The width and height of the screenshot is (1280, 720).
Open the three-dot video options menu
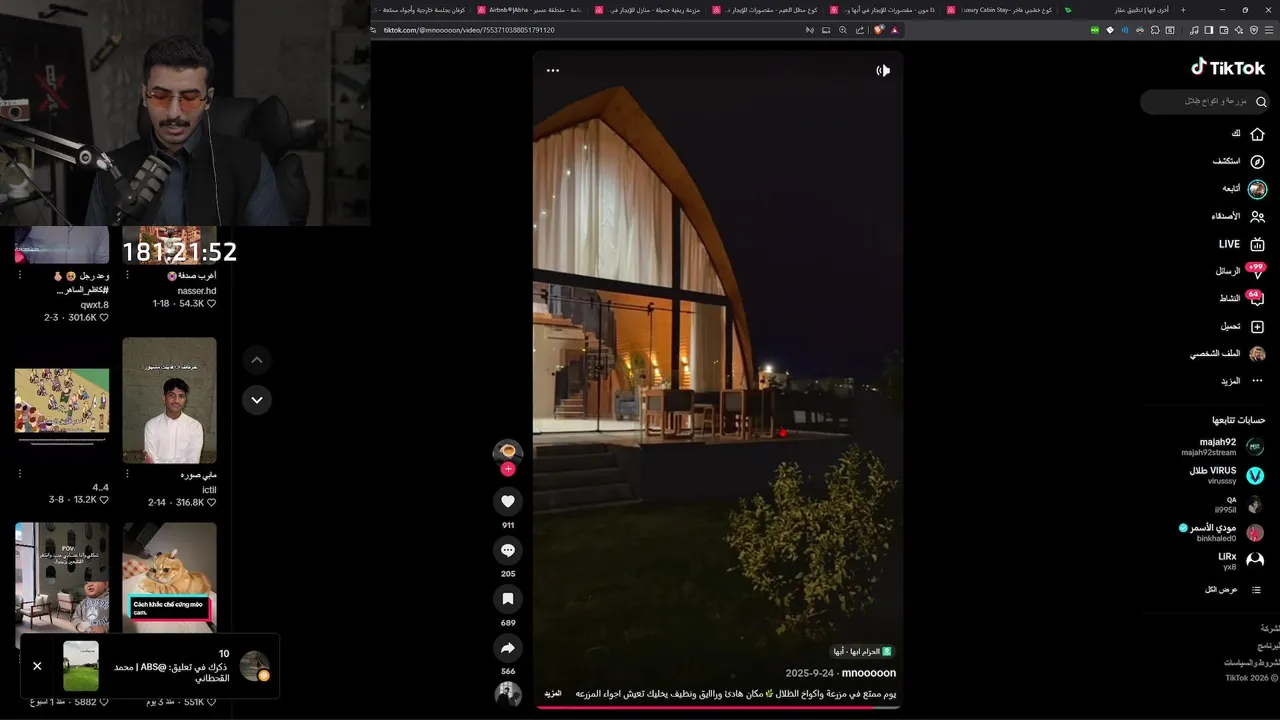[553, 70]
